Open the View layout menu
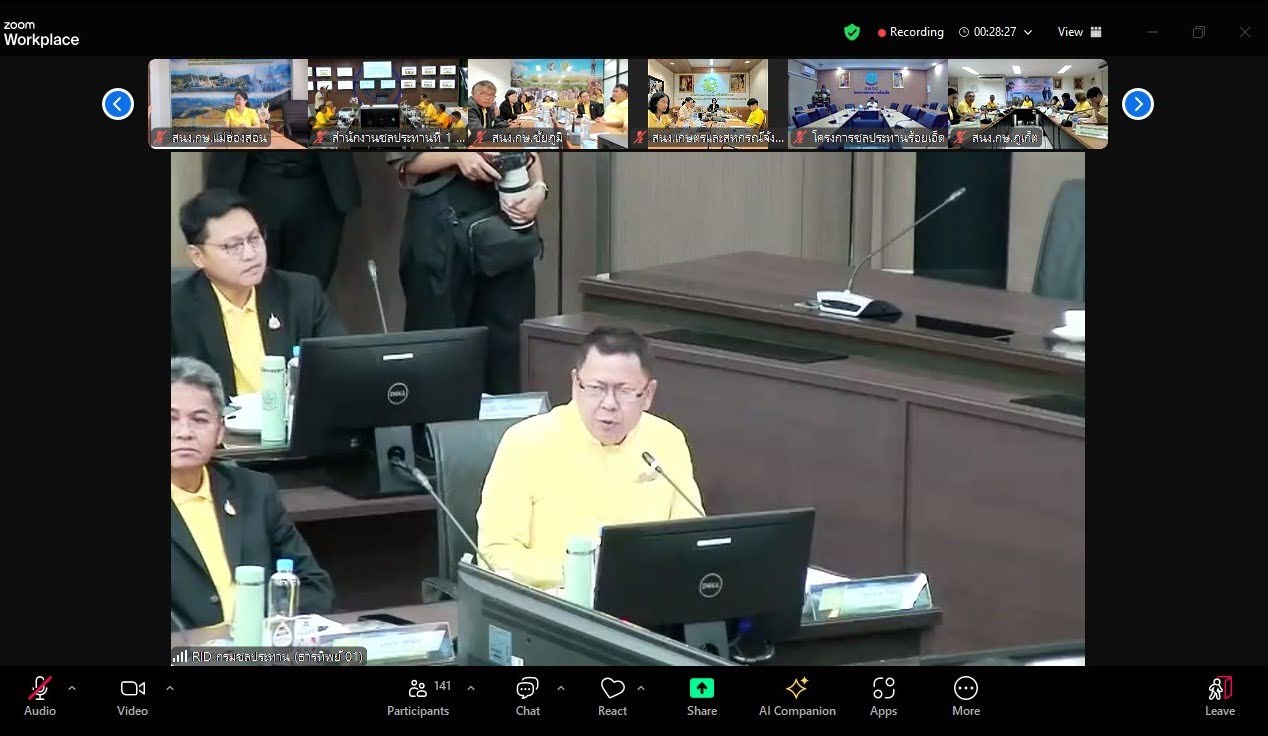The image size is (1268, 736). click(1079, 32)
